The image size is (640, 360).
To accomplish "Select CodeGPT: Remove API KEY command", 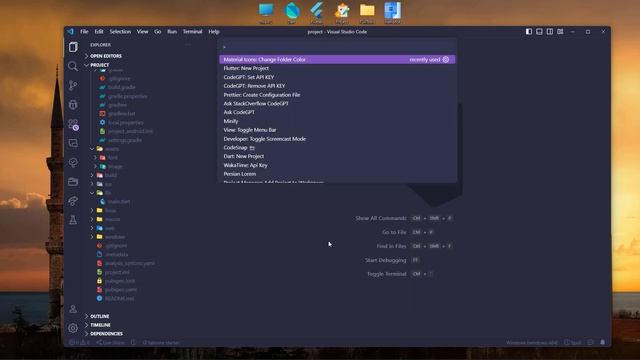I will [337, 86].
